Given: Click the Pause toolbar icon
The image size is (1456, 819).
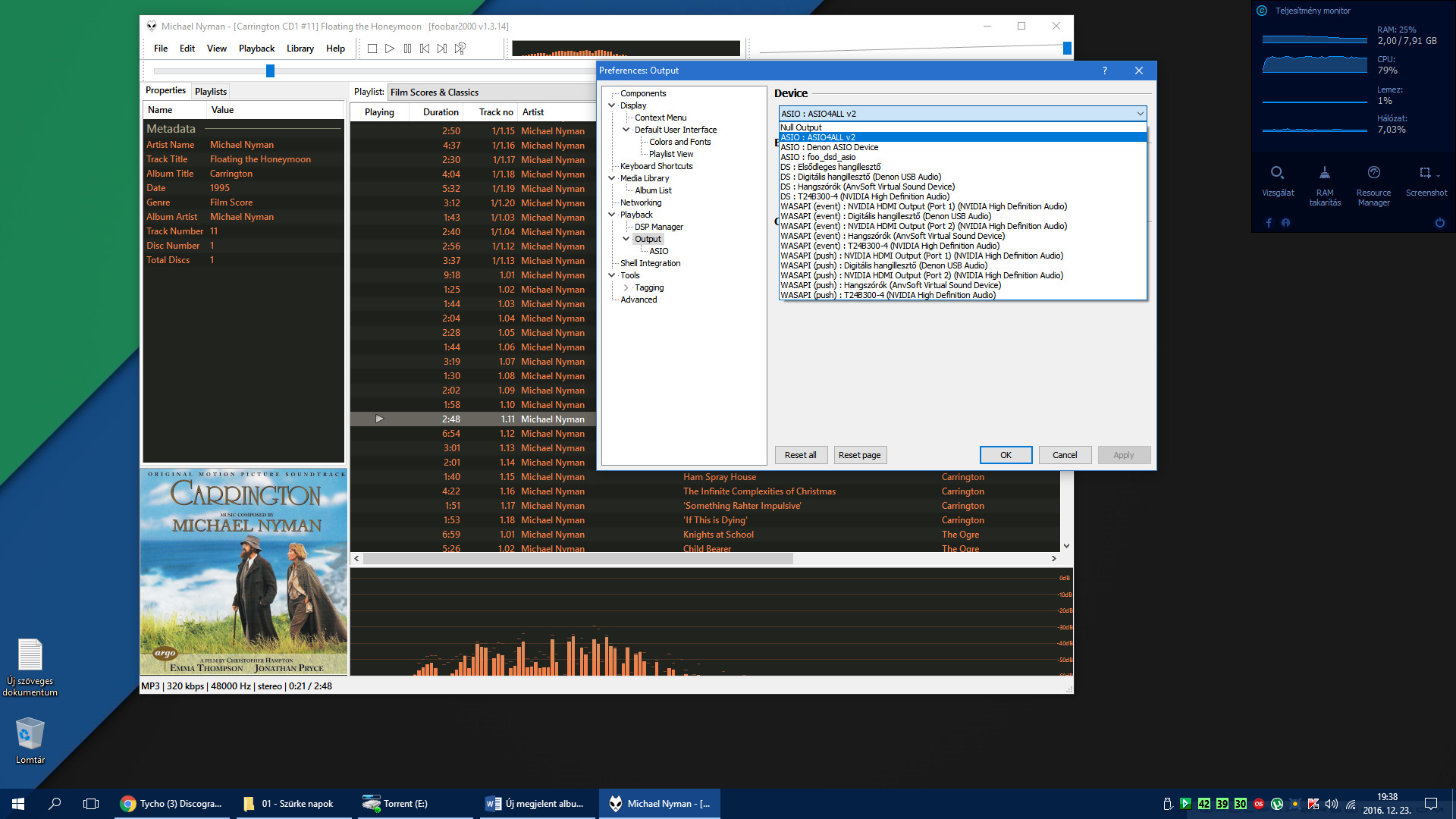Looking at the screenshot, I should 407,49.
